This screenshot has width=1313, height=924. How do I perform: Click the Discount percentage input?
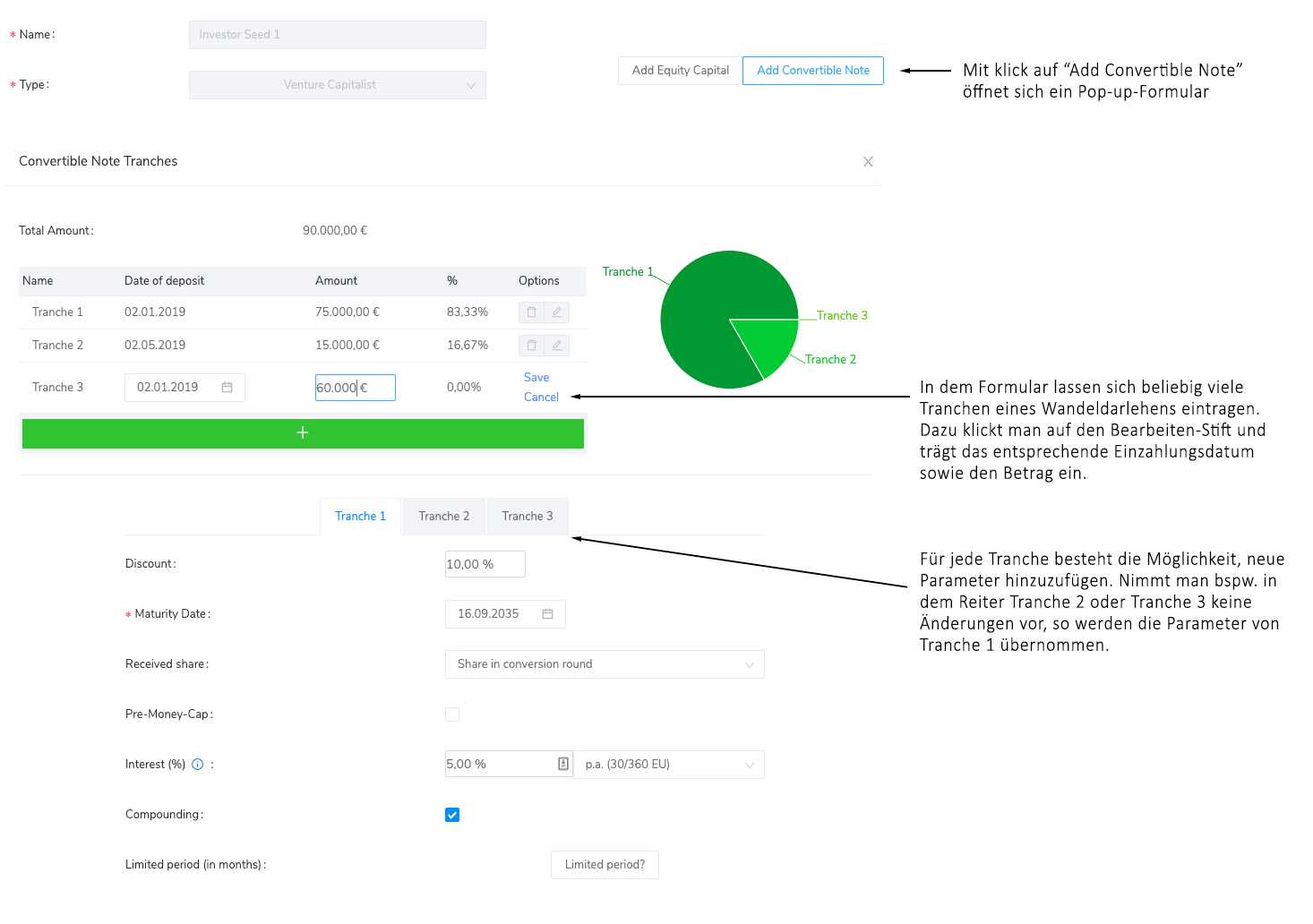point(485,564)
